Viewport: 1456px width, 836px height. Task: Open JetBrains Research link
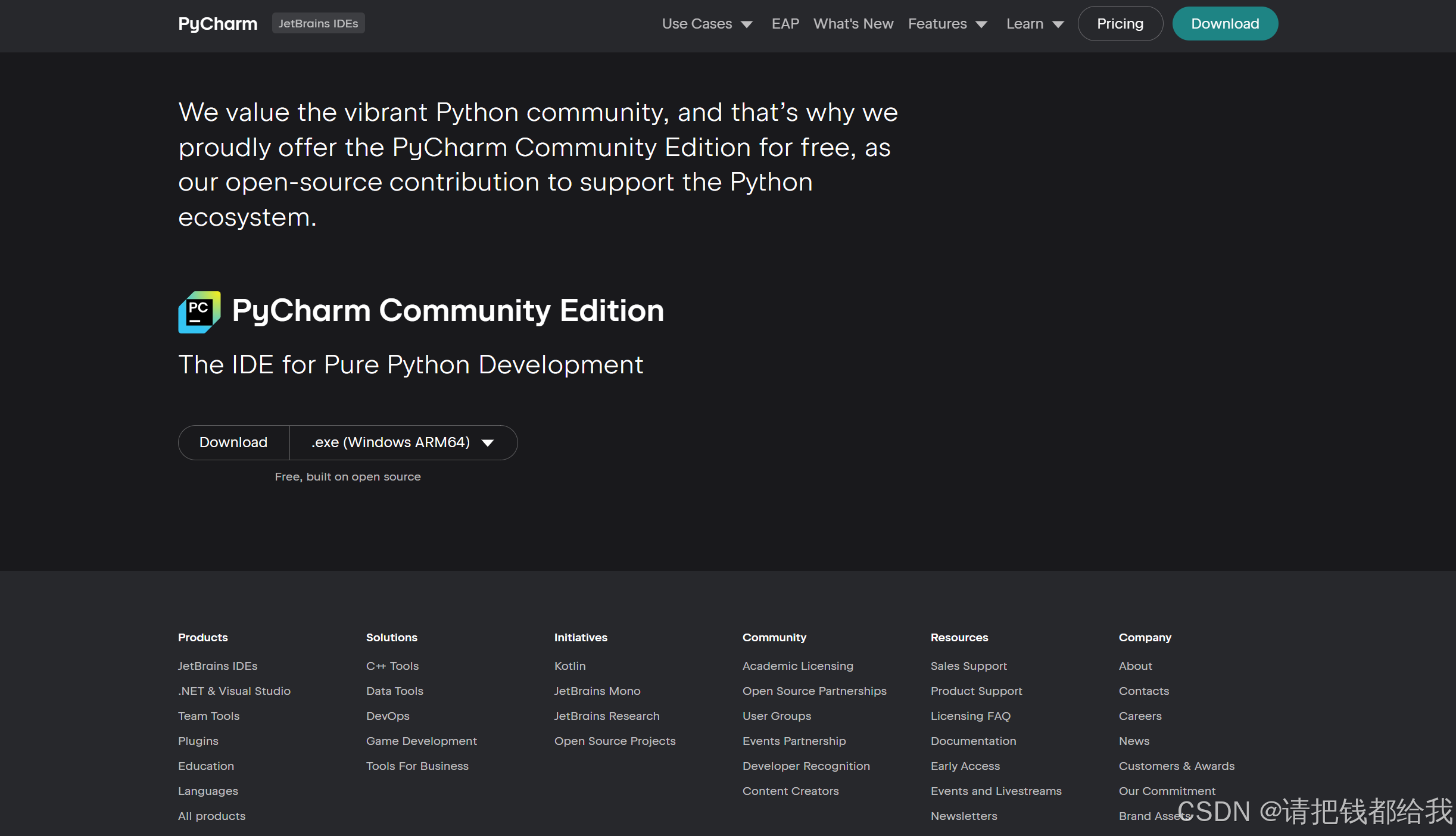tap(606, 716)
